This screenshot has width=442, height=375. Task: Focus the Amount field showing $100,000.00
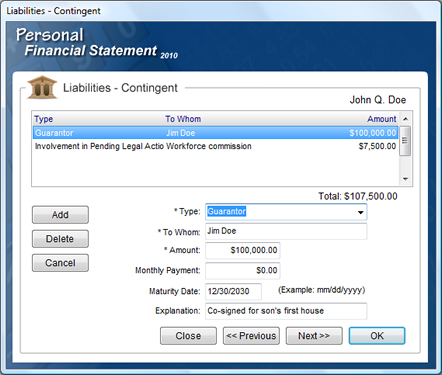point(243,250)
